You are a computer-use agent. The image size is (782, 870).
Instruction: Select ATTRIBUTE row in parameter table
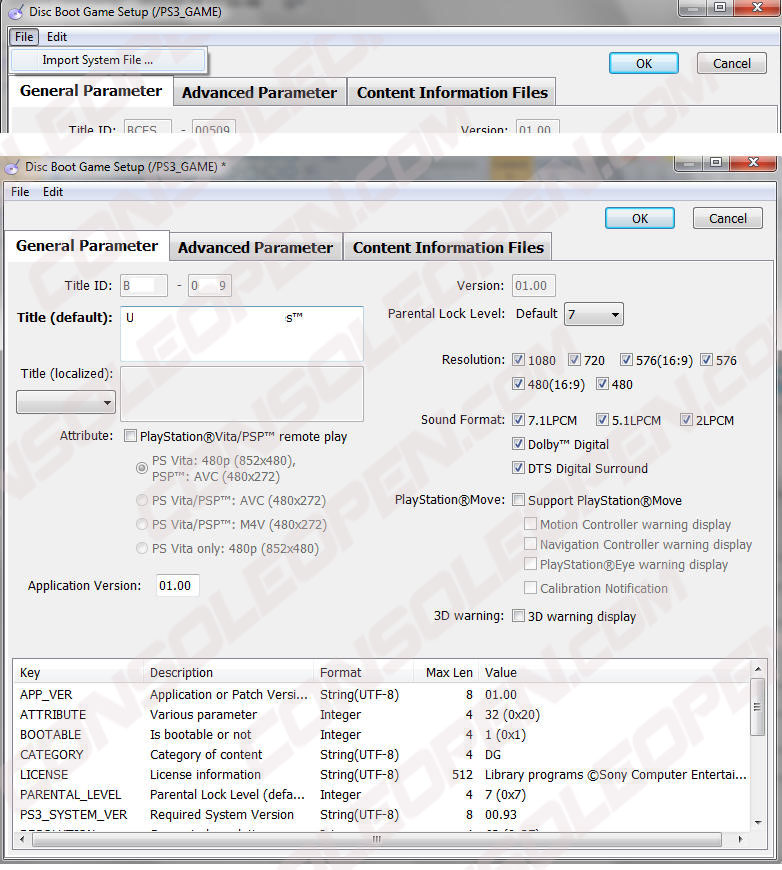(382, 715)
